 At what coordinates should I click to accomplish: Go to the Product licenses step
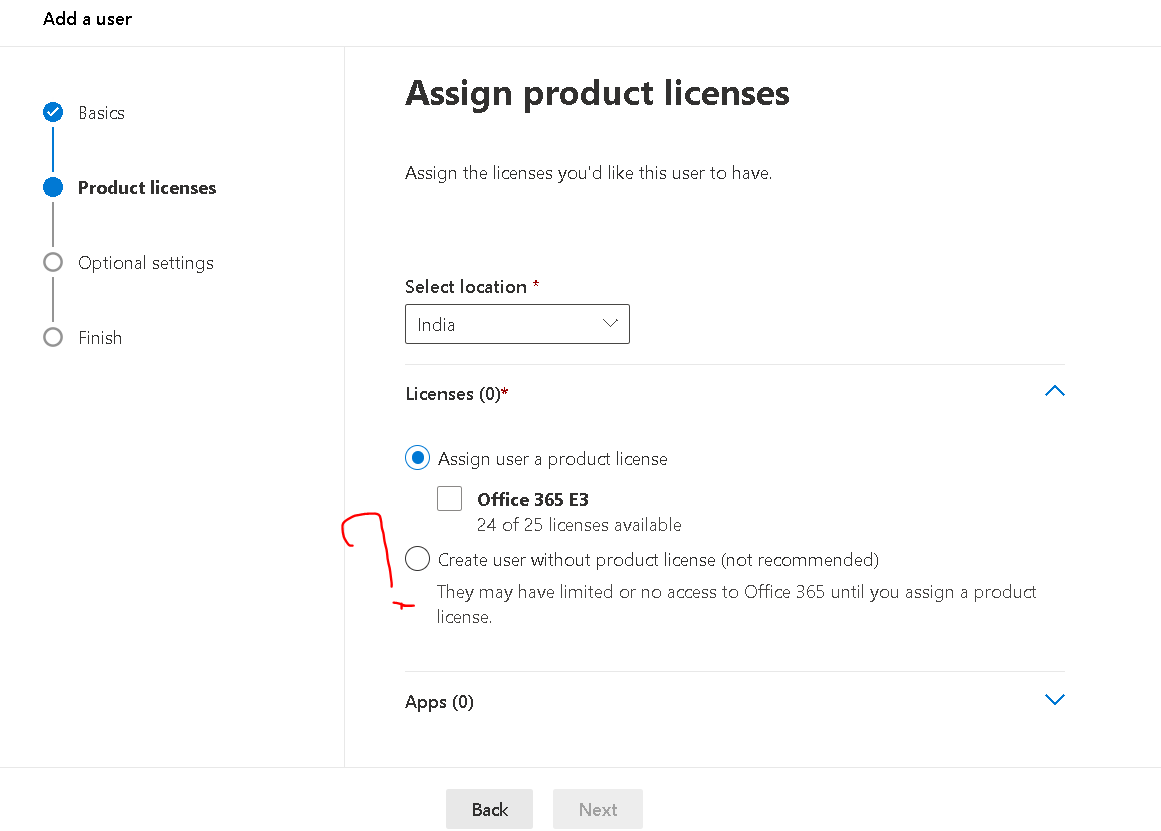tap(147, 187)
